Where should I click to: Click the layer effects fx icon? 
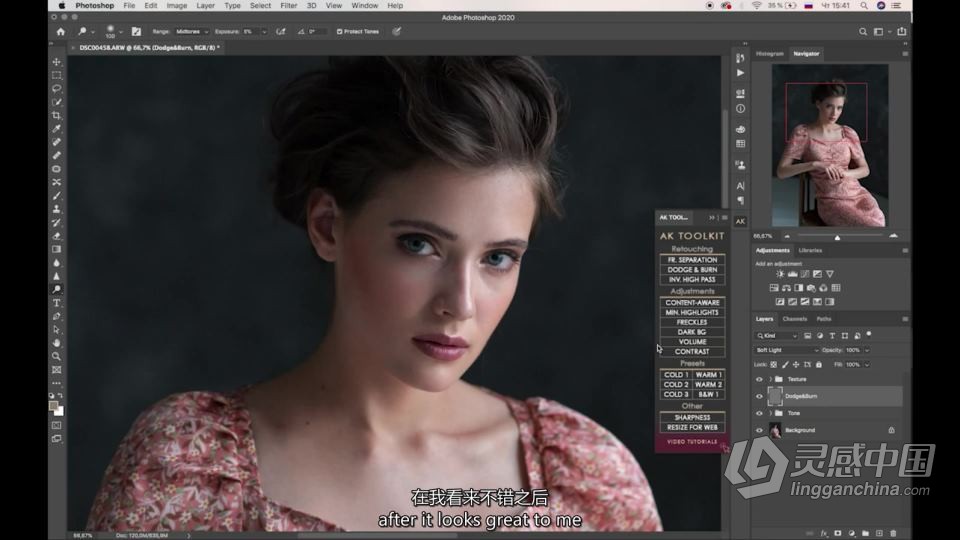[x=824, y=534]
